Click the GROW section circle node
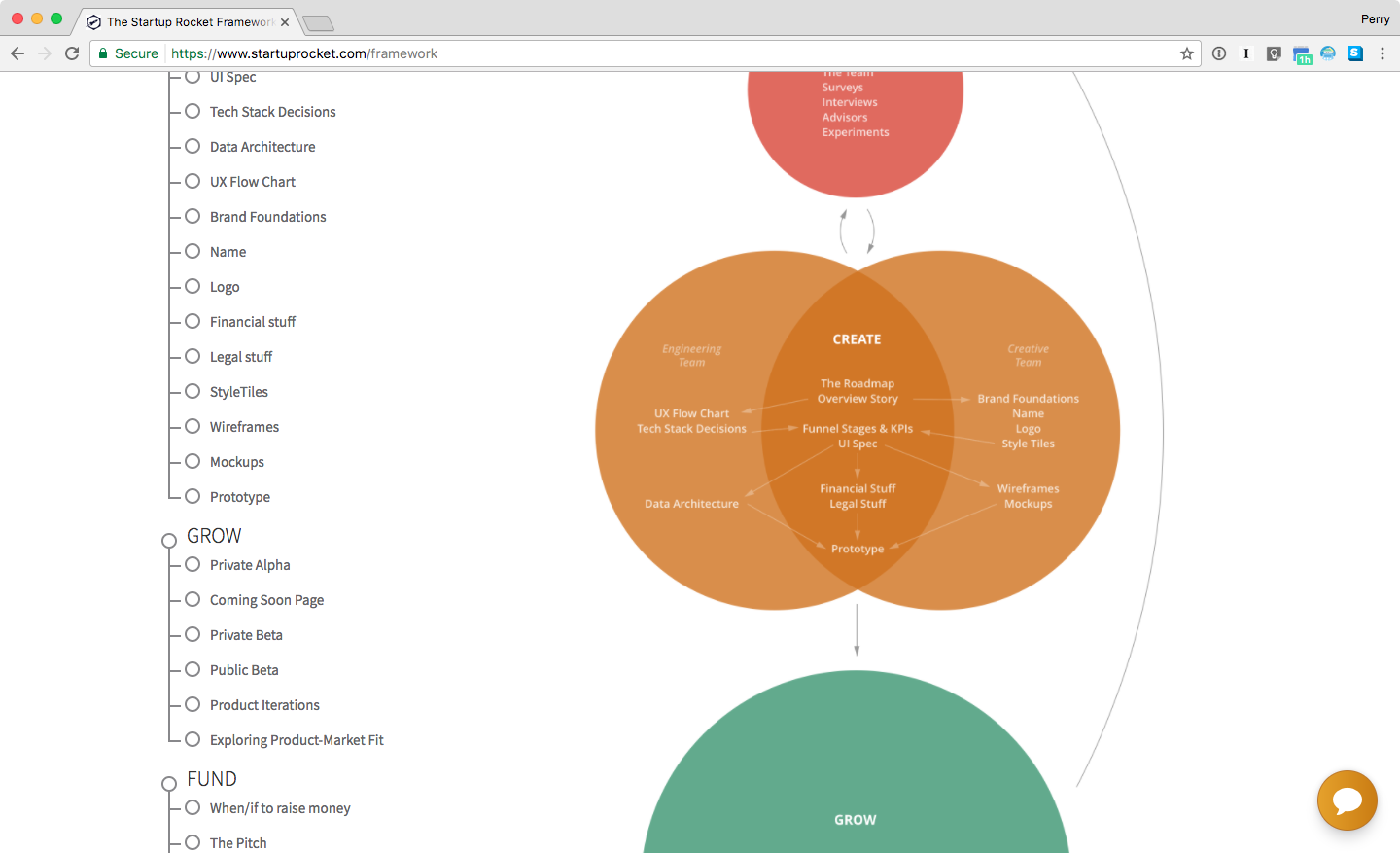This screenshot has height=853, width=1400. click(x=169, y=540)
